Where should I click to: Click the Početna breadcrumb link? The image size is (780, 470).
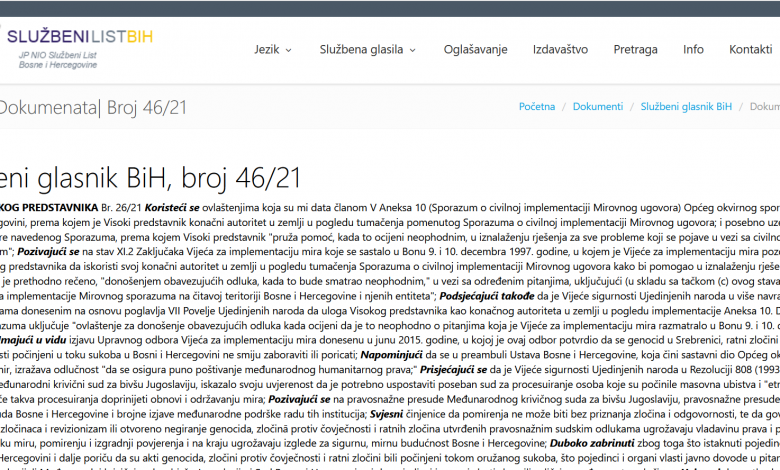point(537,106)
